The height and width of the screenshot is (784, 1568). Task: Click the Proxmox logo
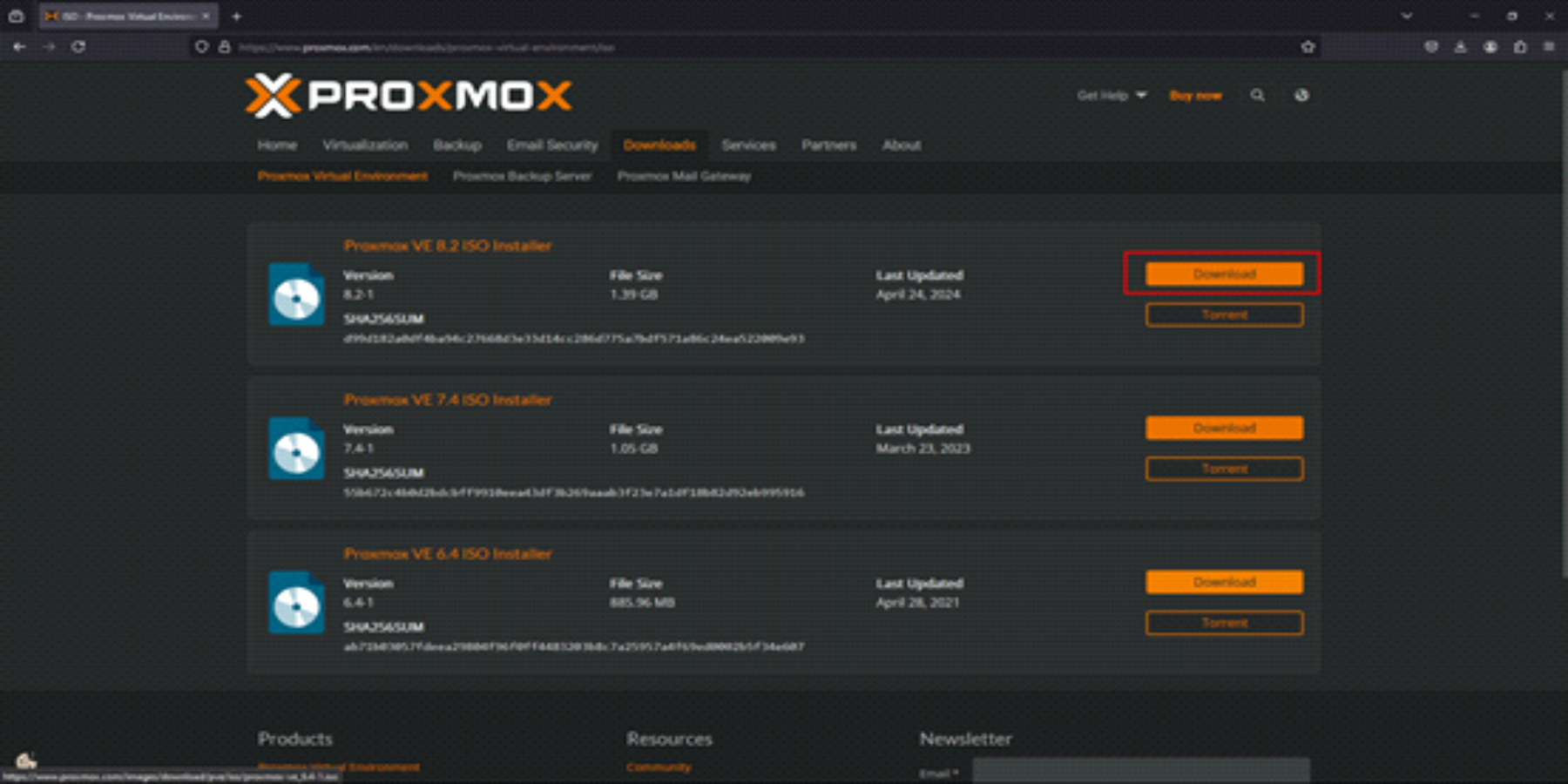coord(408,96)
